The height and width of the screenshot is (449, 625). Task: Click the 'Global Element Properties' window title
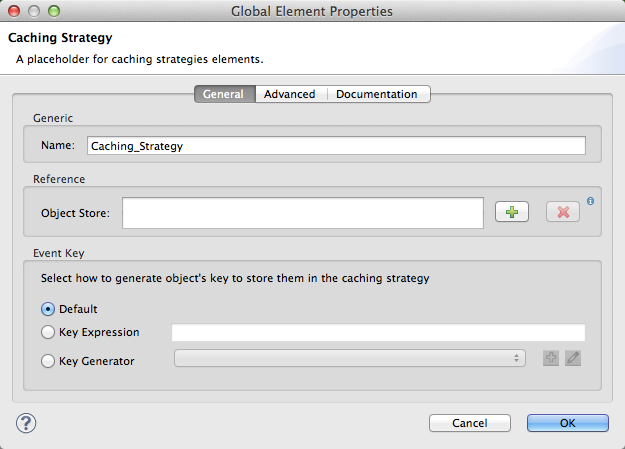312,11
